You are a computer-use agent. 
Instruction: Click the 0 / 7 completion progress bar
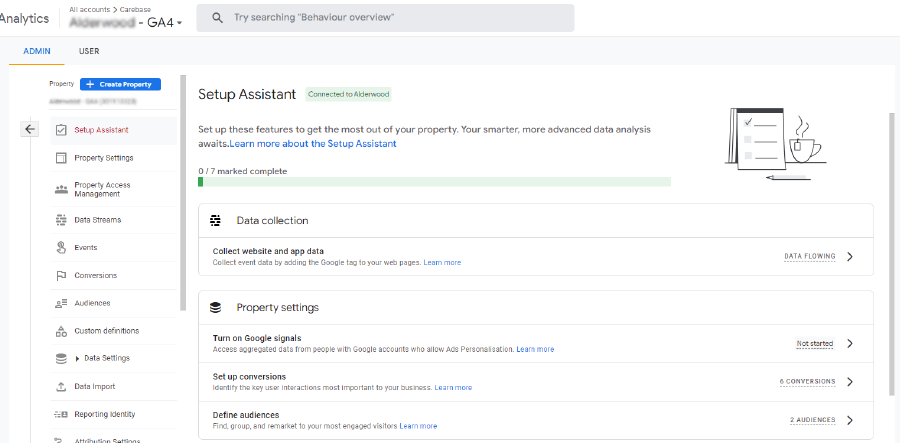pyautogui.click(x=435, y=182)
